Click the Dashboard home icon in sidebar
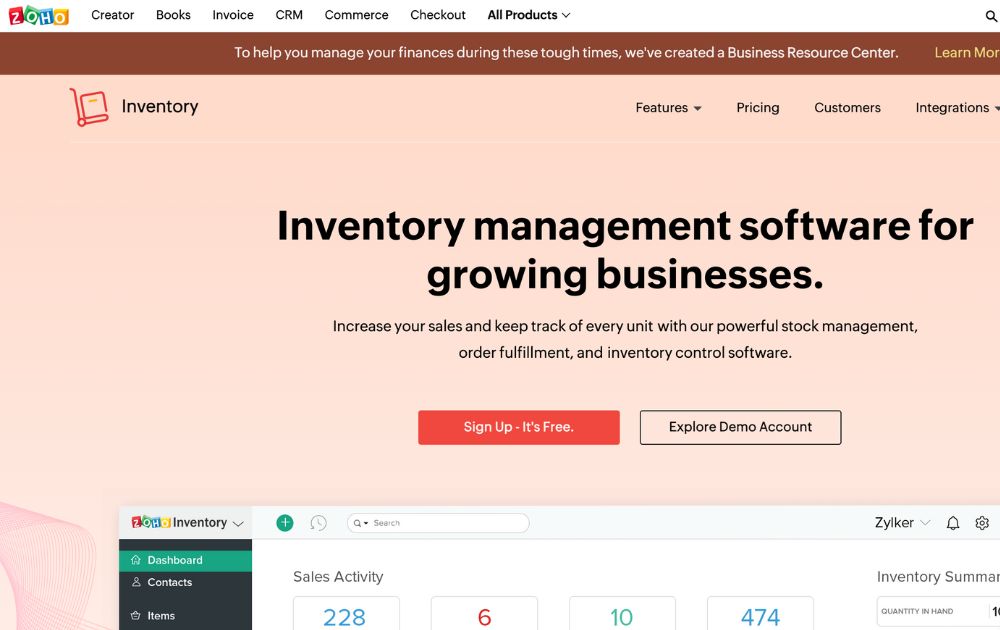Image resolution: width=1000 pixels, height=630 pixels. pyautogui.click(x=135, y=560)
